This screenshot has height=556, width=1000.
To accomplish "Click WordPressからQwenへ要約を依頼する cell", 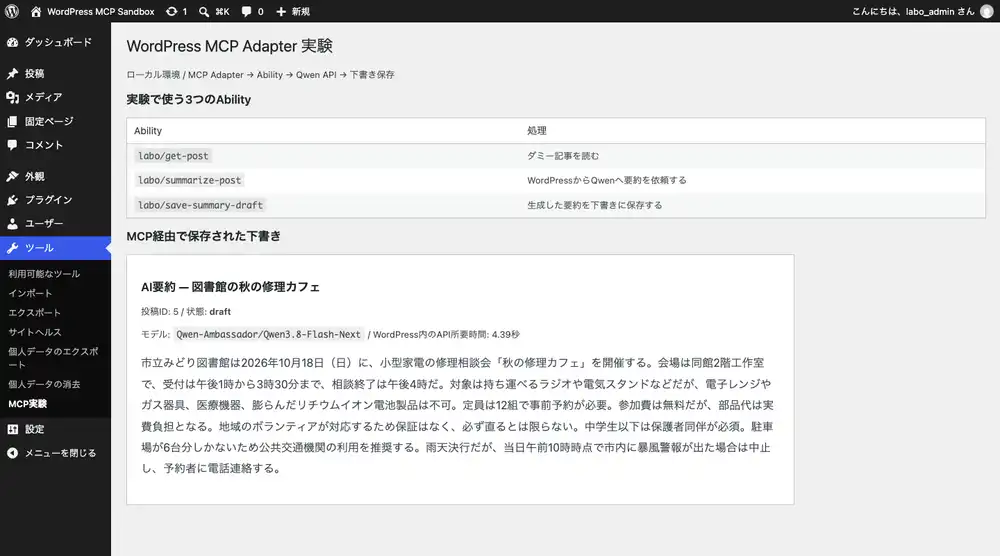I will 607,180.
